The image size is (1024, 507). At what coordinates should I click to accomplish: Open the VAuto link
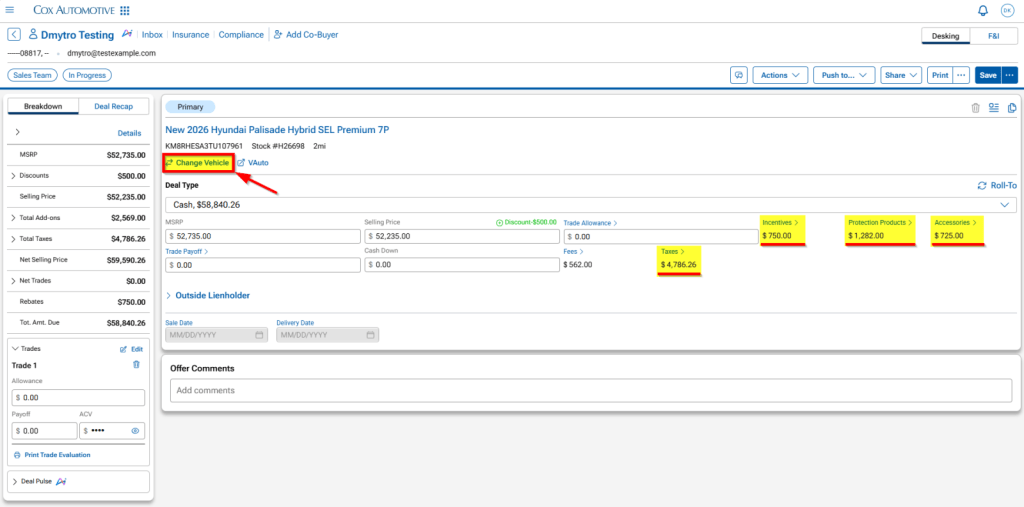(x=253, y=163)
